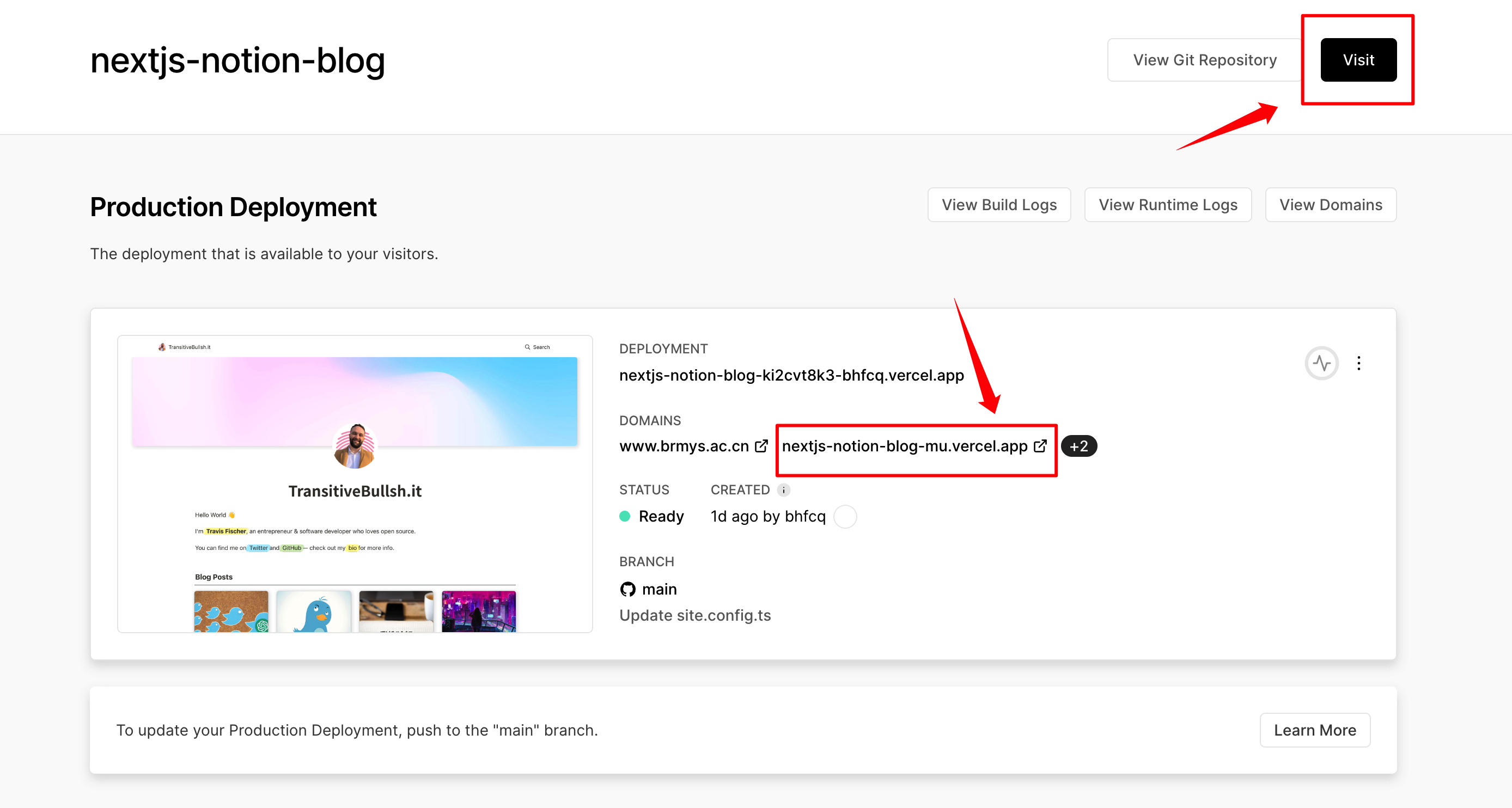The width and height of the screenshot is (1512, 808).
Task: Click the STATUS label
Action: tap(644, 490)
